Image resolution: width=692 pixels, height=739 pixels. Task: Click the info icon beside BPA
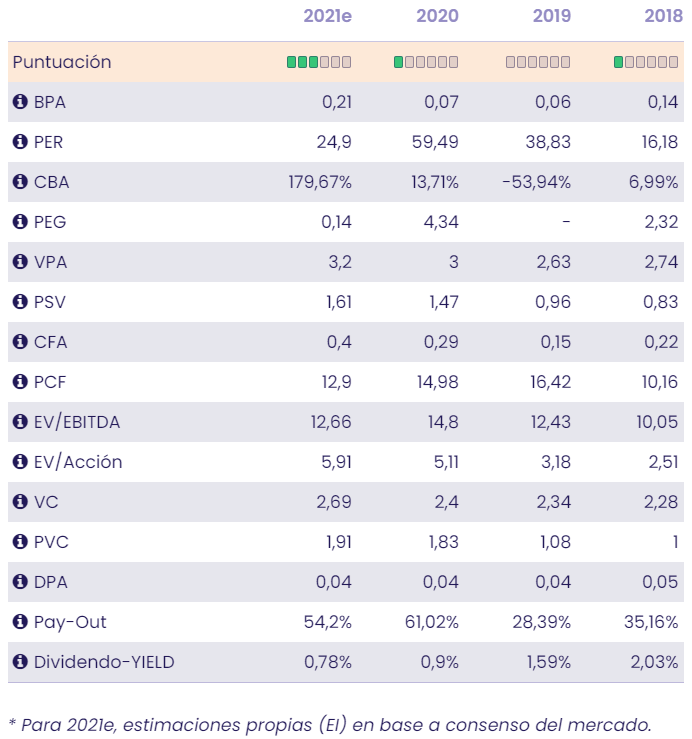tap(20, 102)
